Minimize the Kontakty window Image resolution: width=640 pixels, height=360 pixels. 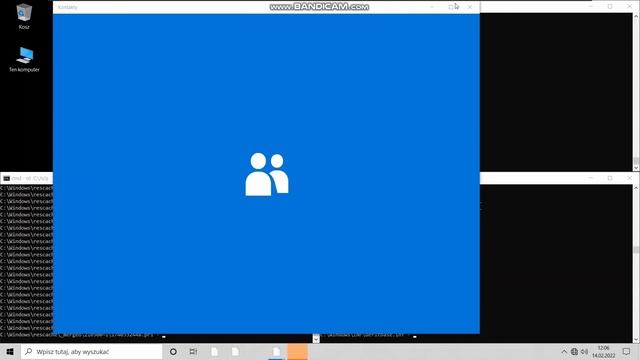[x=432, y=7]
